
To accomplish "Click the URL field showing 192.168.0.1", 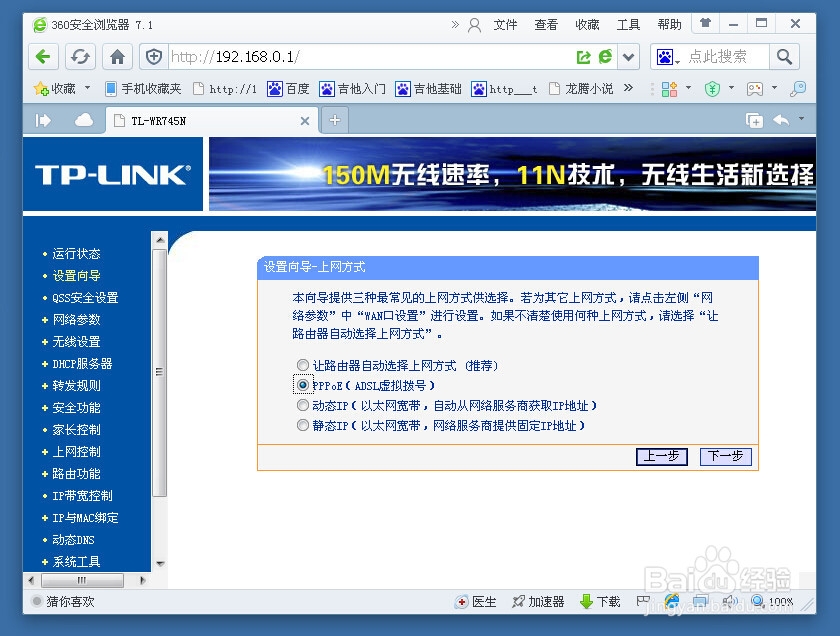I will [370, 57].
